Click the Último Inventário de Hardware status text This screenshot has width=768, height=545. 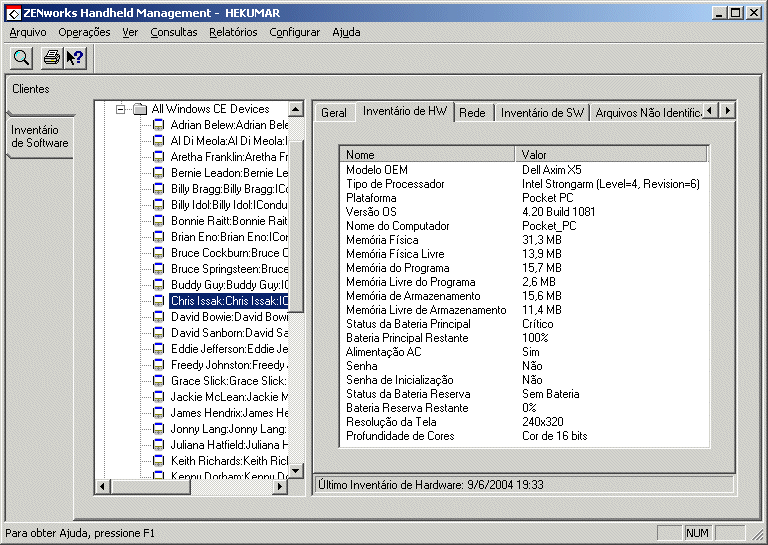(431, 485)
